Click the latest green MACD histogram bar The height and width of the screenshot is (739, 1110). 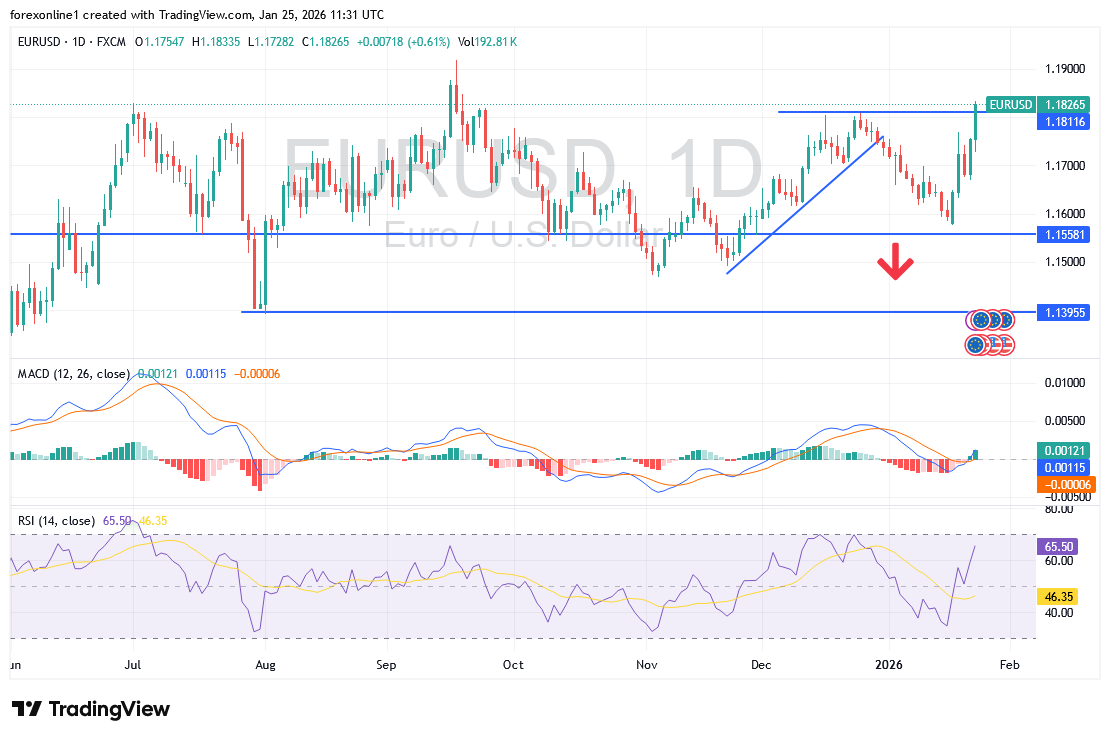pyautogui.click(x=976, y=455)
